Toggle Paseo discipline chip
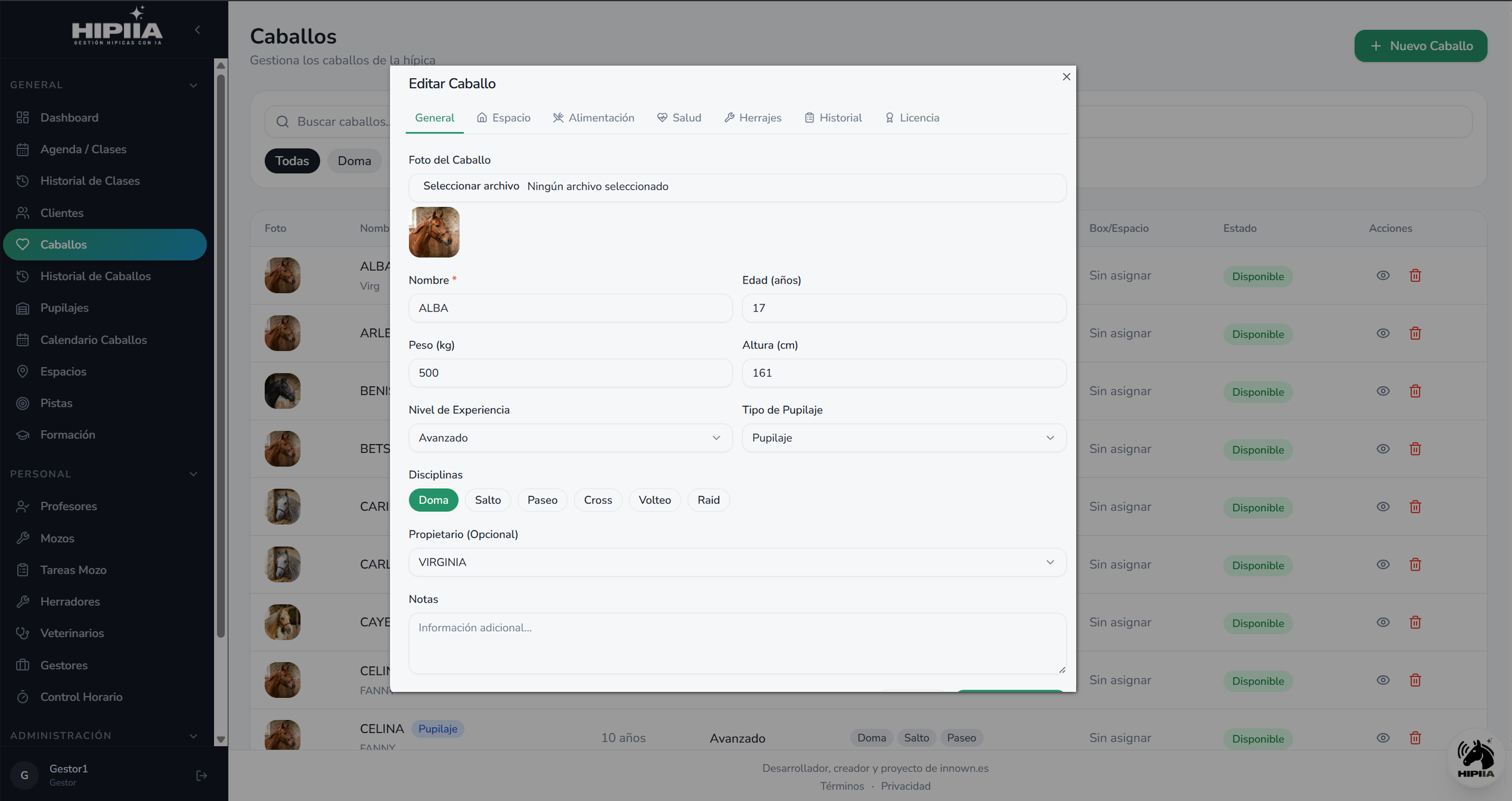The width and height of the screenshot is (1512, 801). pyautogui.click(x=543, y=500)
